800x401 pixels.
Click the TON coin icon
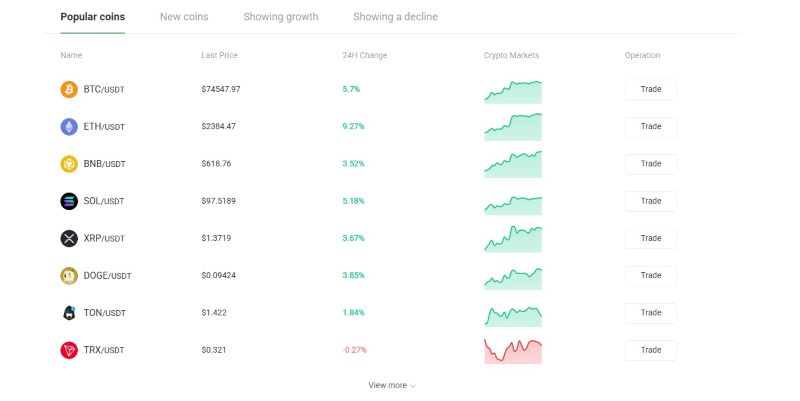69,313
